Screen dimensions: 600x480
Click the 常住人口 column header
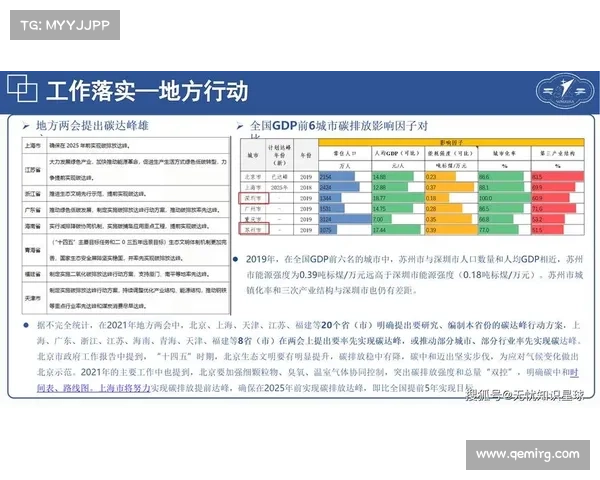pos(345,153)
